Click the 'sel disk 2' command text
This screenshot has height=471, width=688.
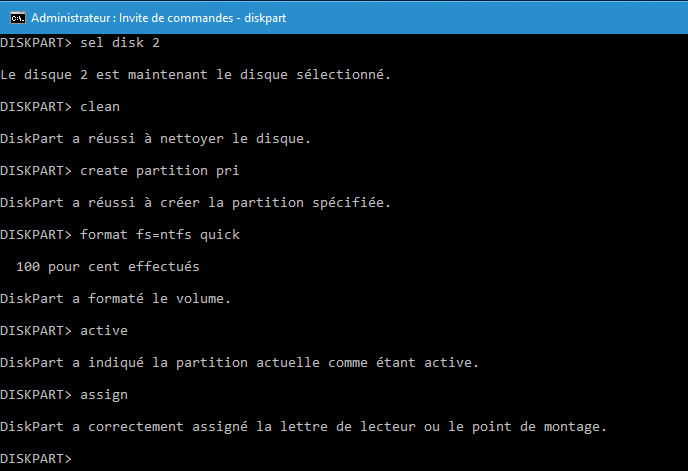[120, 43]
